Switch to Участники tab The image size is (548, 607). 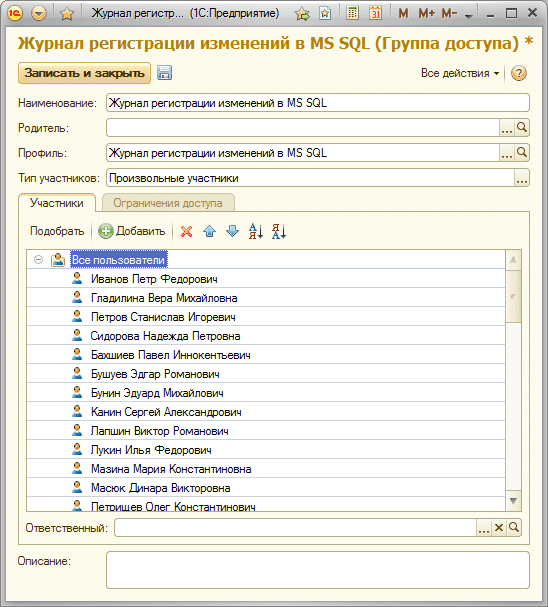(57, 203)
